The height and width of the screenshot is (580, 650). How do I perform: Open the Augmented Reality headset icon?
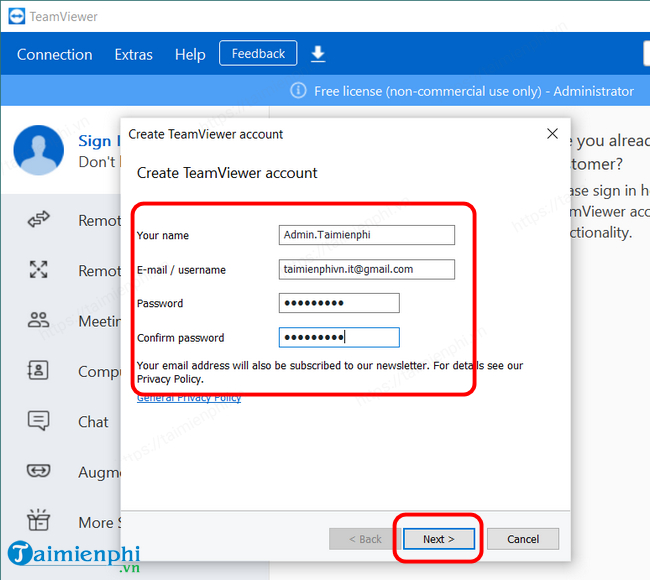coord(39,471)
